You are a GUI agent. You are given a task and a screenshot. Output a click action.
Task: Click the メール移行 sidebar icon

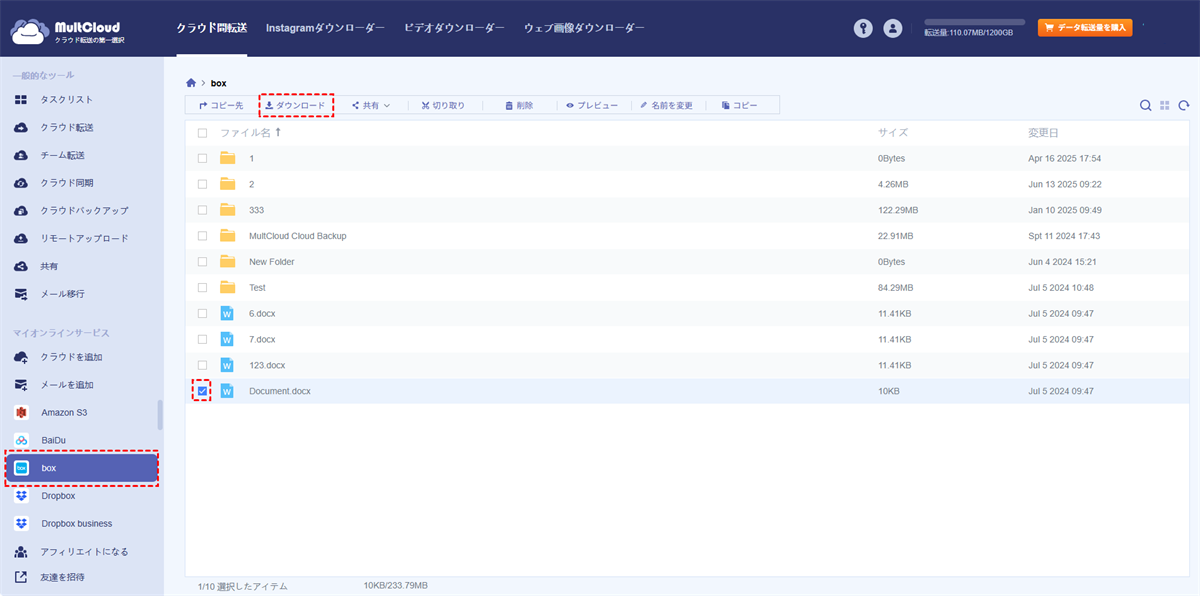(21, 294)
